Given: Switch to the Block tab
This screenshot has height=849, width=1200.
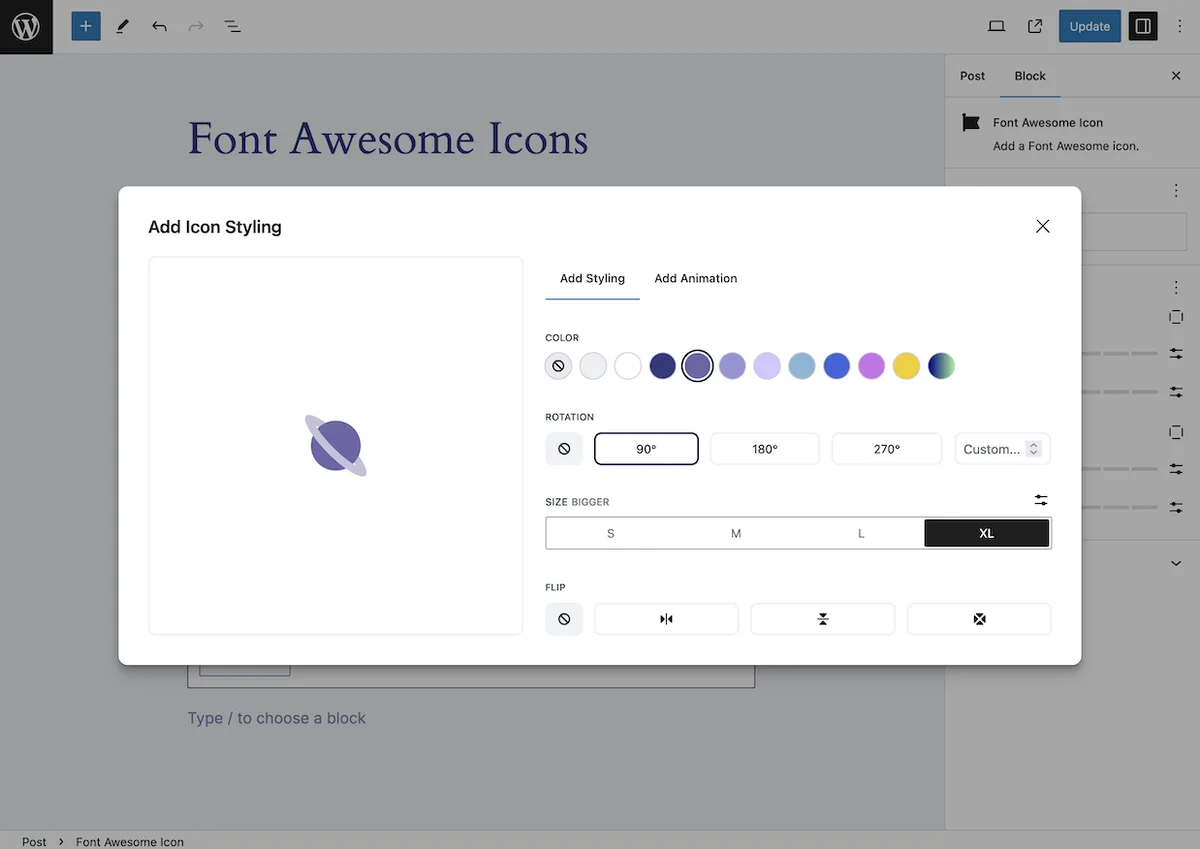Looking at the screenshot, I should (x=1030, y=76).
